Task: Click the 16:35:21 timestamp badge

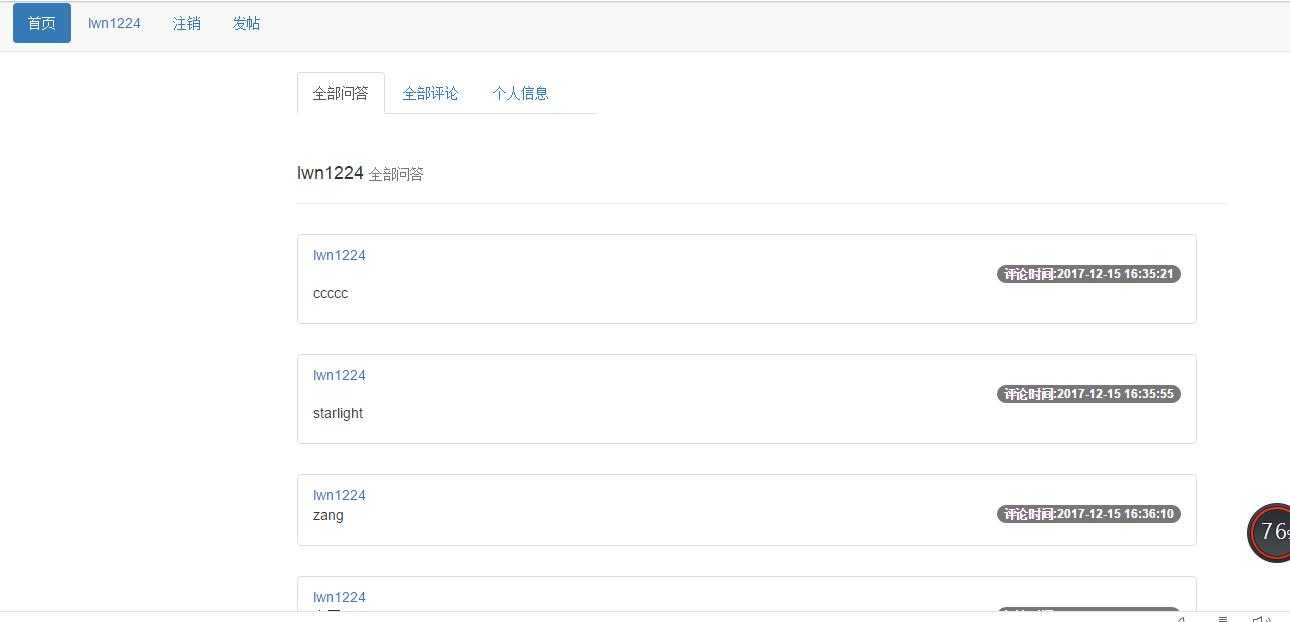Action: (1088, 274)
